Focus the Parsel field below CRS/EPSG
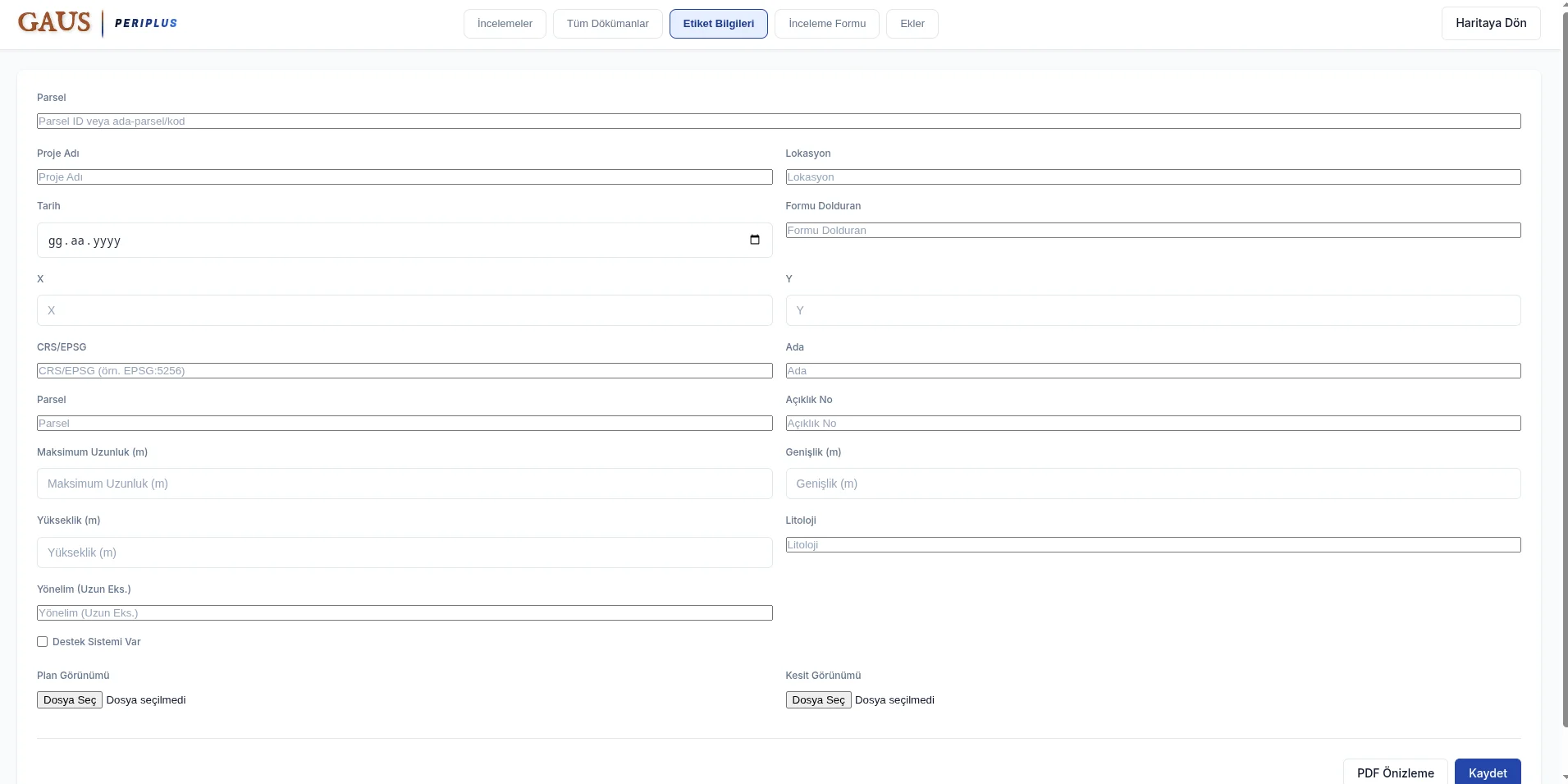The height and width of the screenshot is (784, 1568). [405, 424]
